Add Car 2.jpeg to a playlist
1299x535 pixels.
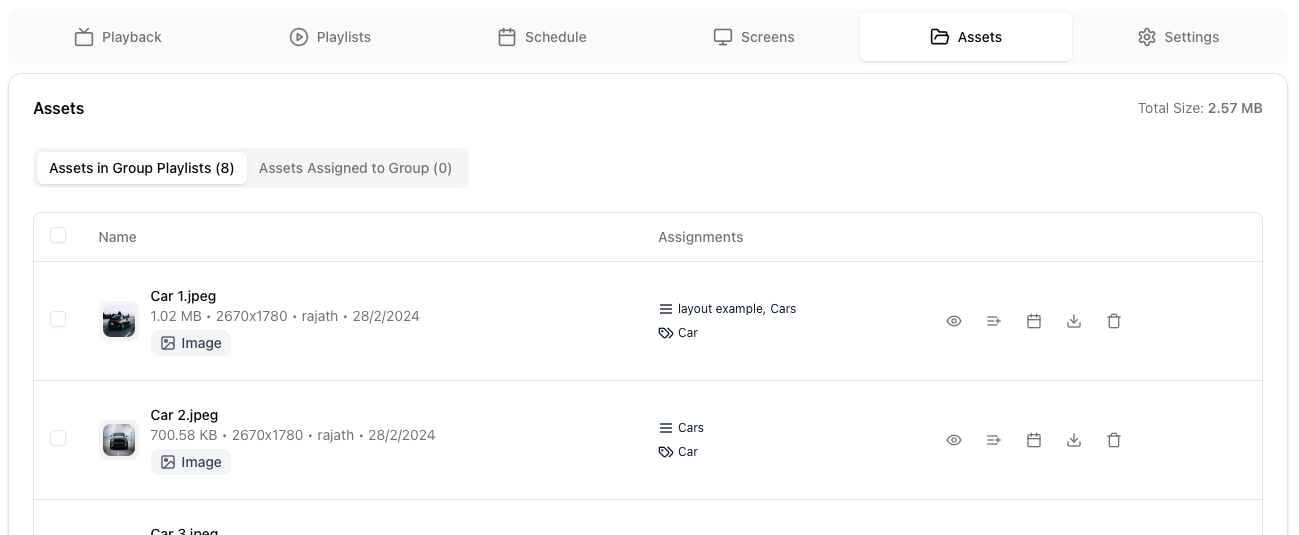994,440
